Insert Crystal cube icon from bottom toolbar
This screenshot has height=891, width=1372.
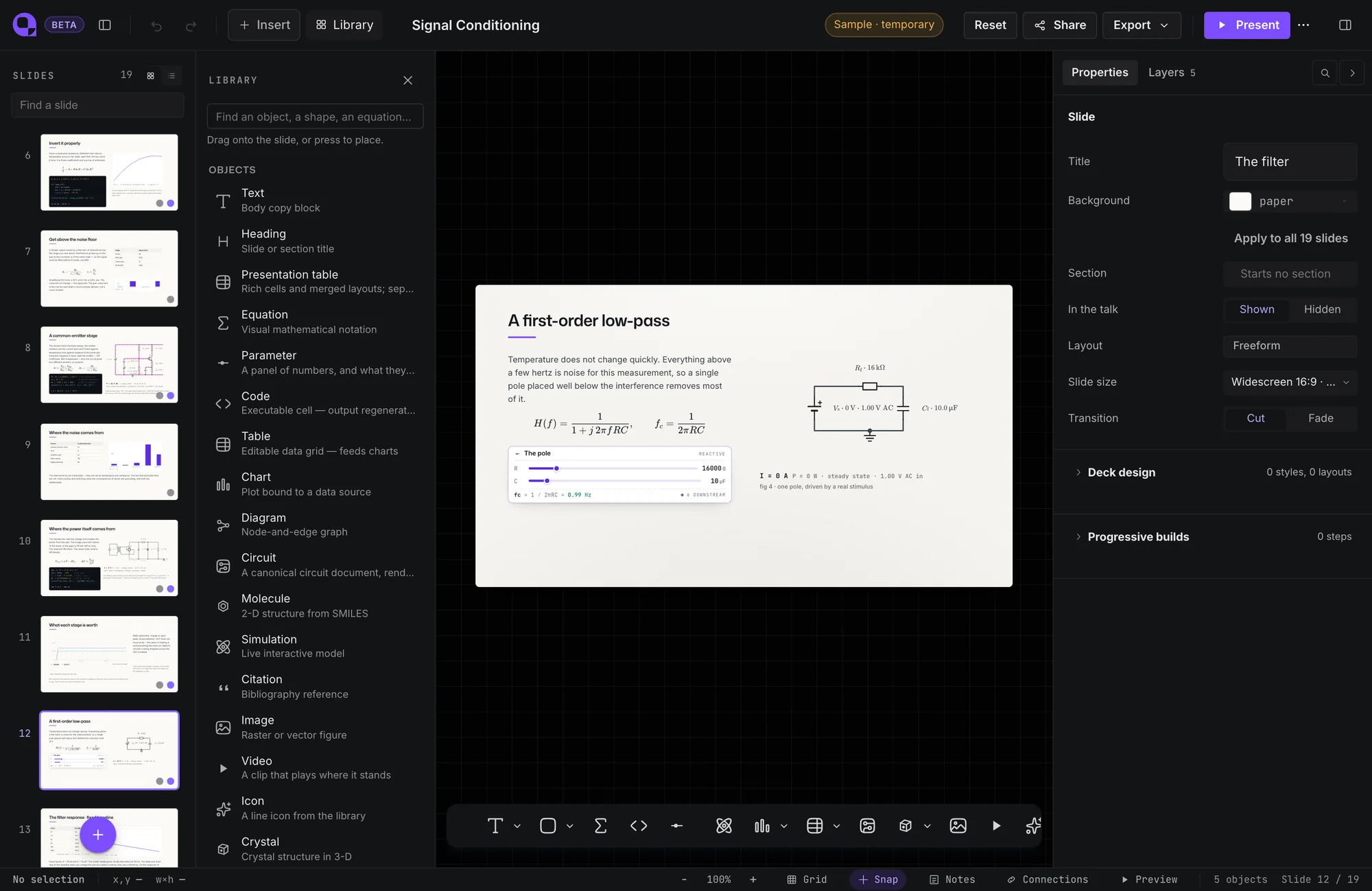coord(906,826)
